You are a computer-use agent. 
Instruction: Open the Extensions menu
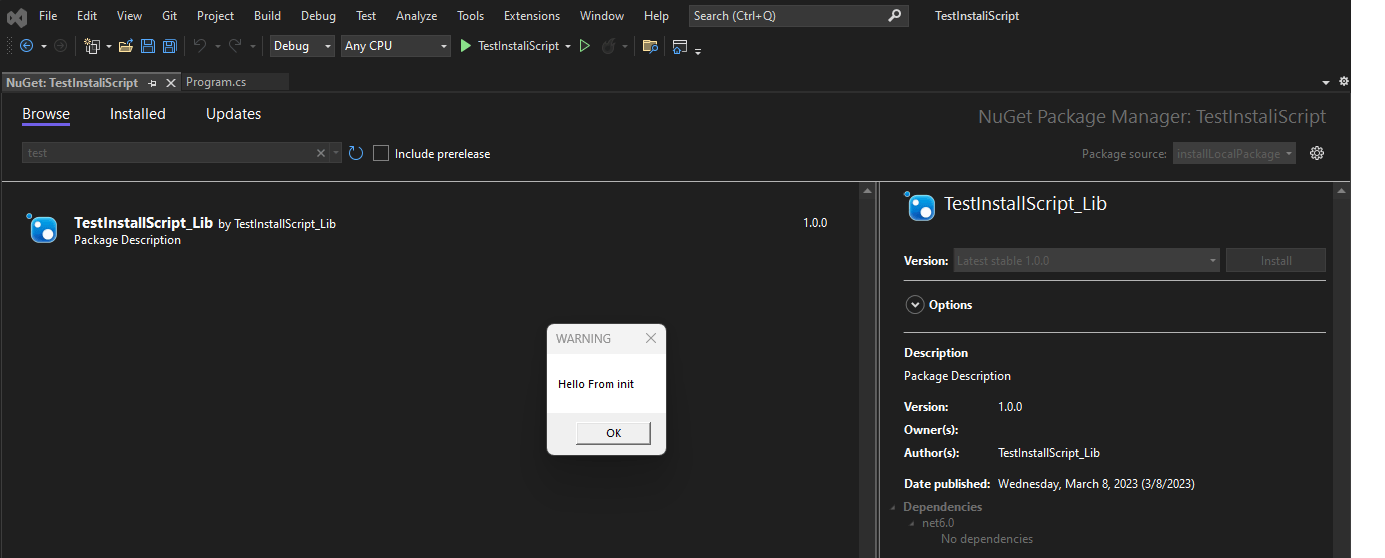pos(532,16)
